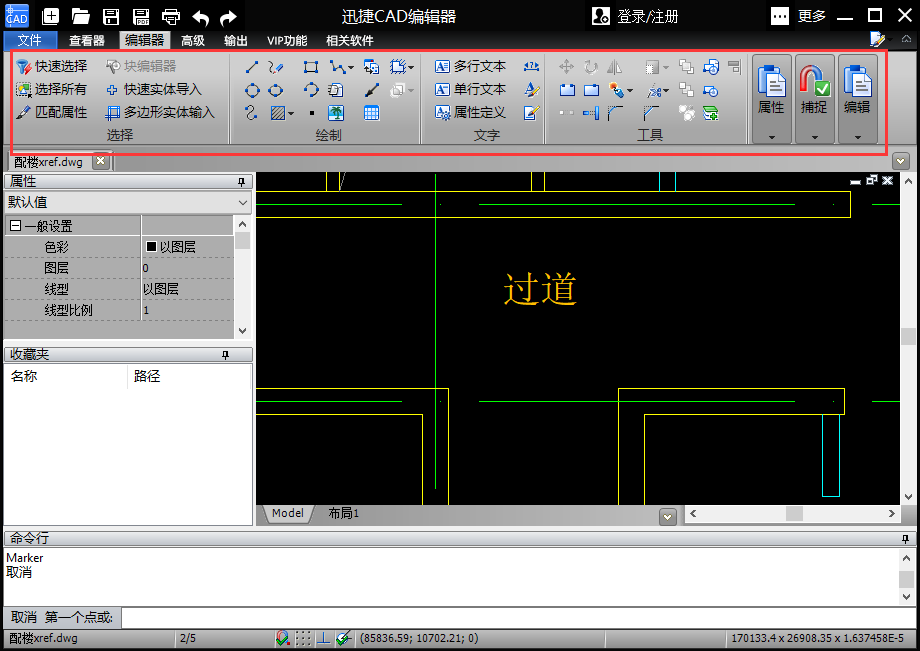
Task: Toggle ortho mode in status bar
Action: 323,638
